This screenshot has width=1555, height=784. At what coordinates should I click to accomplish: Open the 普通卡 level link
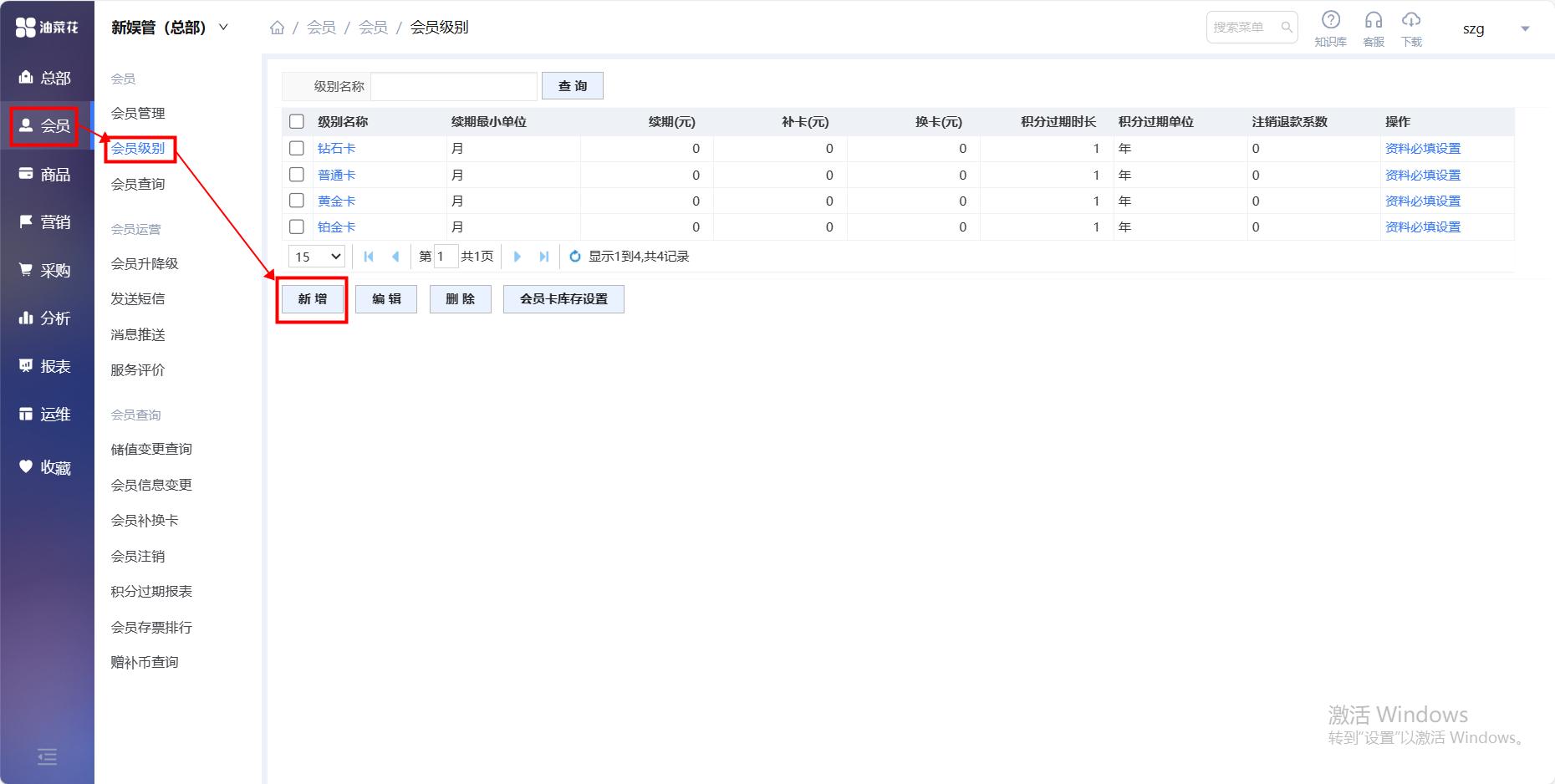[336, 175]
